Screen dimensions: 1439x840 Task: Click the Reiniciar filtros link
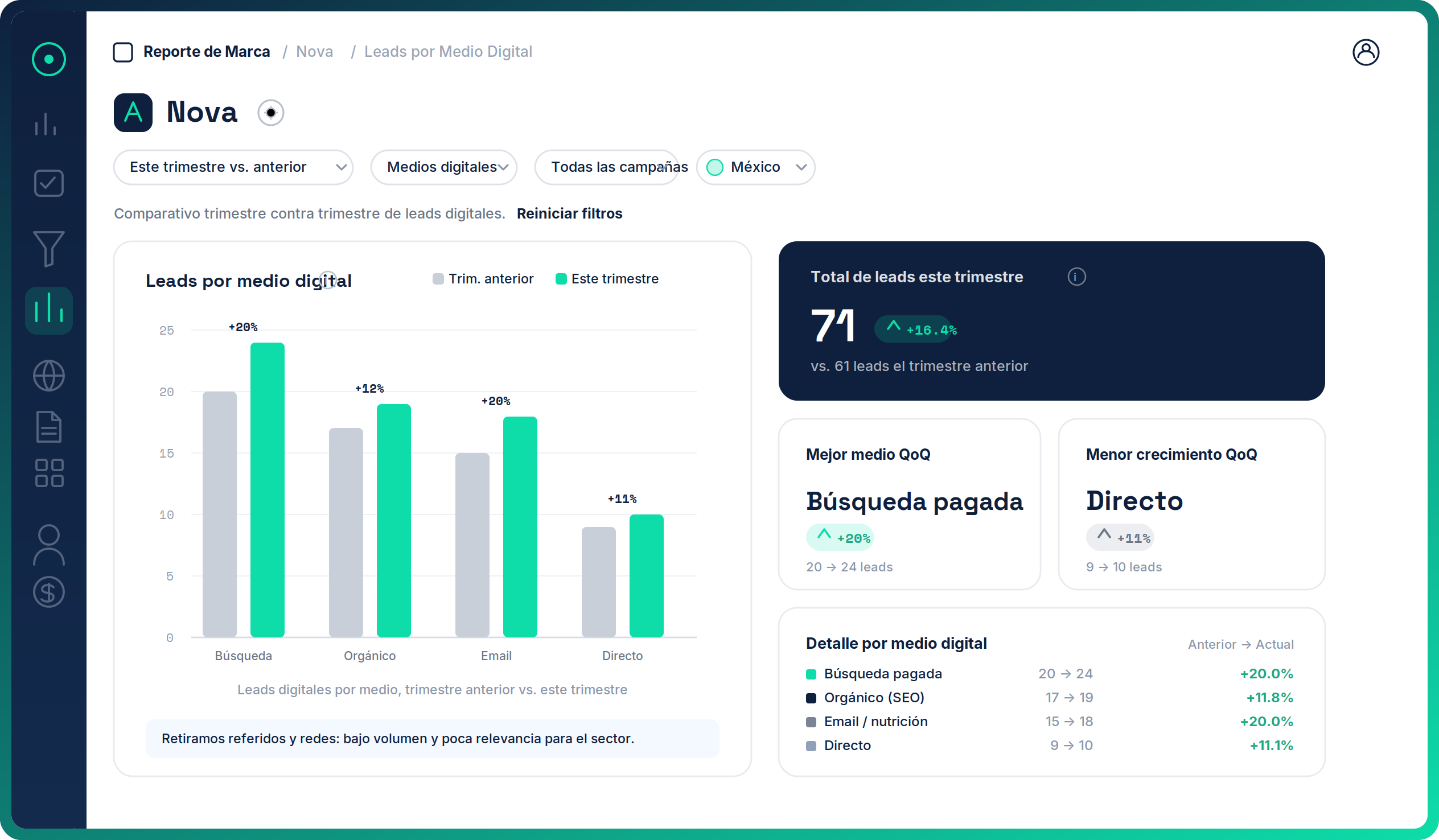(569, 213)
